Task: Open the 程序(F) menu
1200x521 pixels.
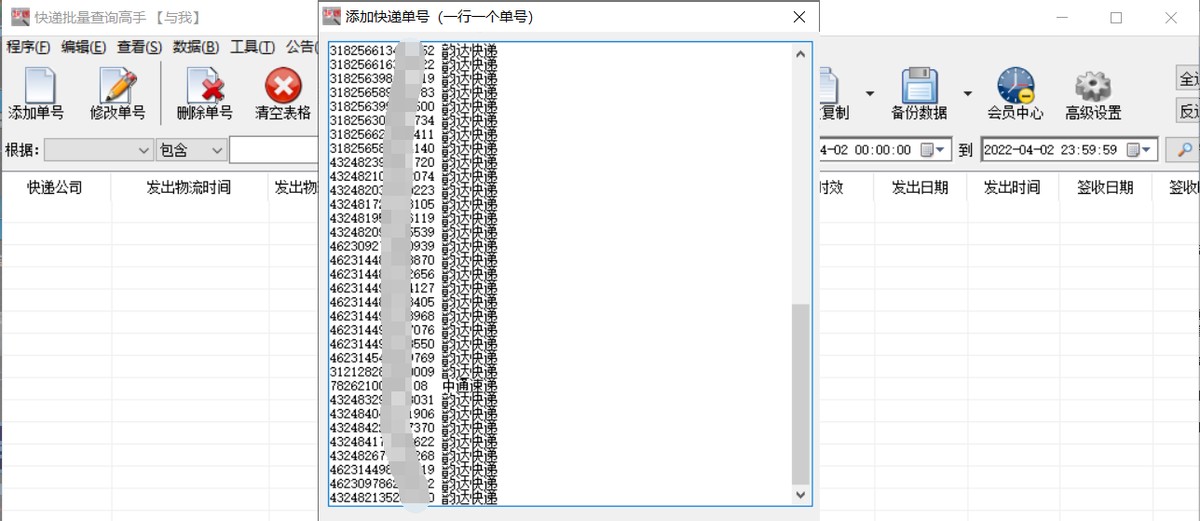Action: (28, 47)
